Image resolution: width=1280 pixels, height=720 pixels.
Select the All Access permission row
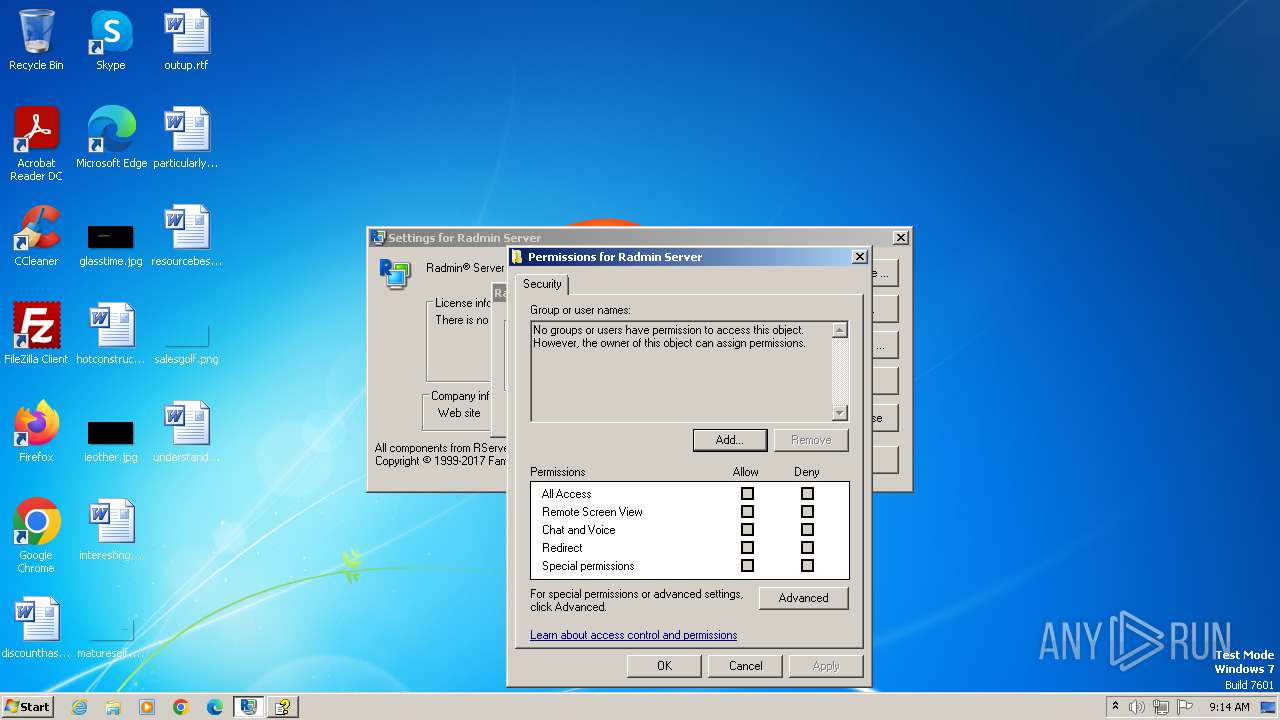(x=690, y=494)
